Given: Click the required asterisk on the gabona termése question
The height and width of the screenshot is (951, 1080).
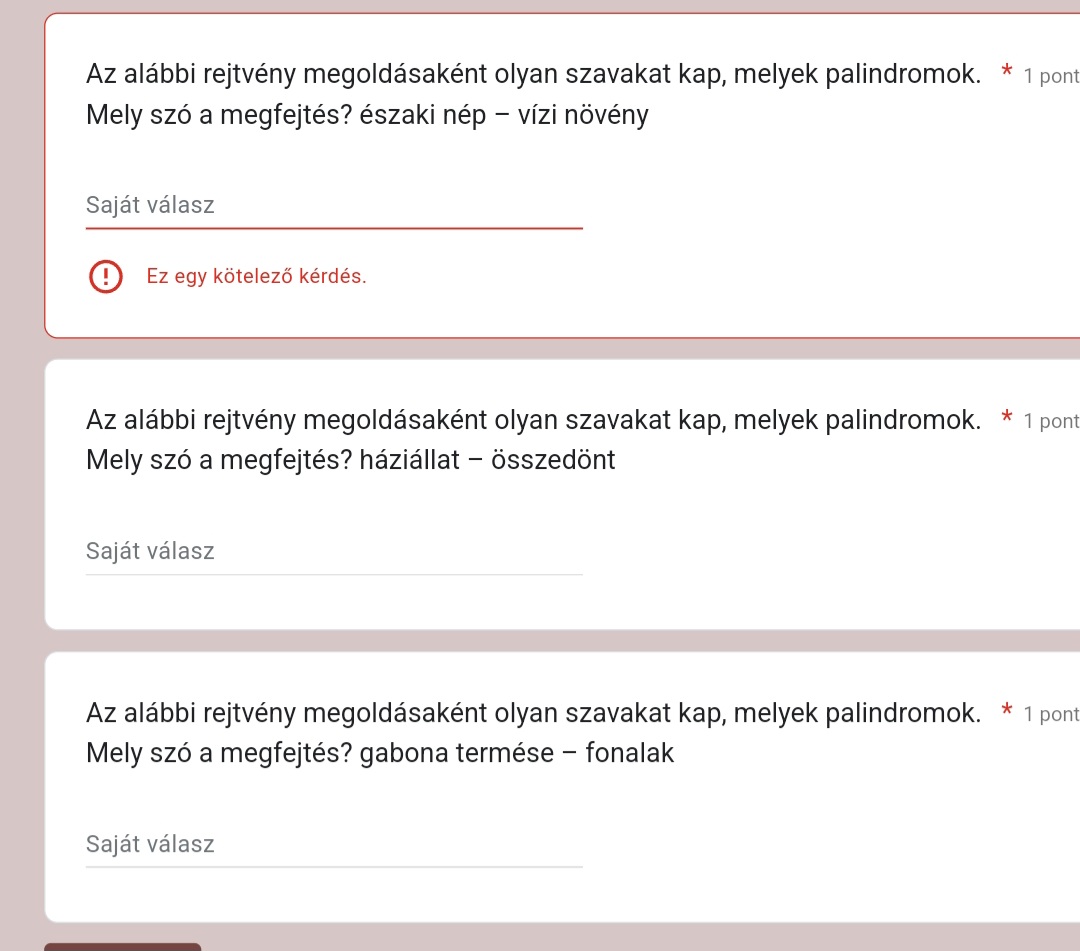Looking at the screenshot, I should coord(1006,709).
